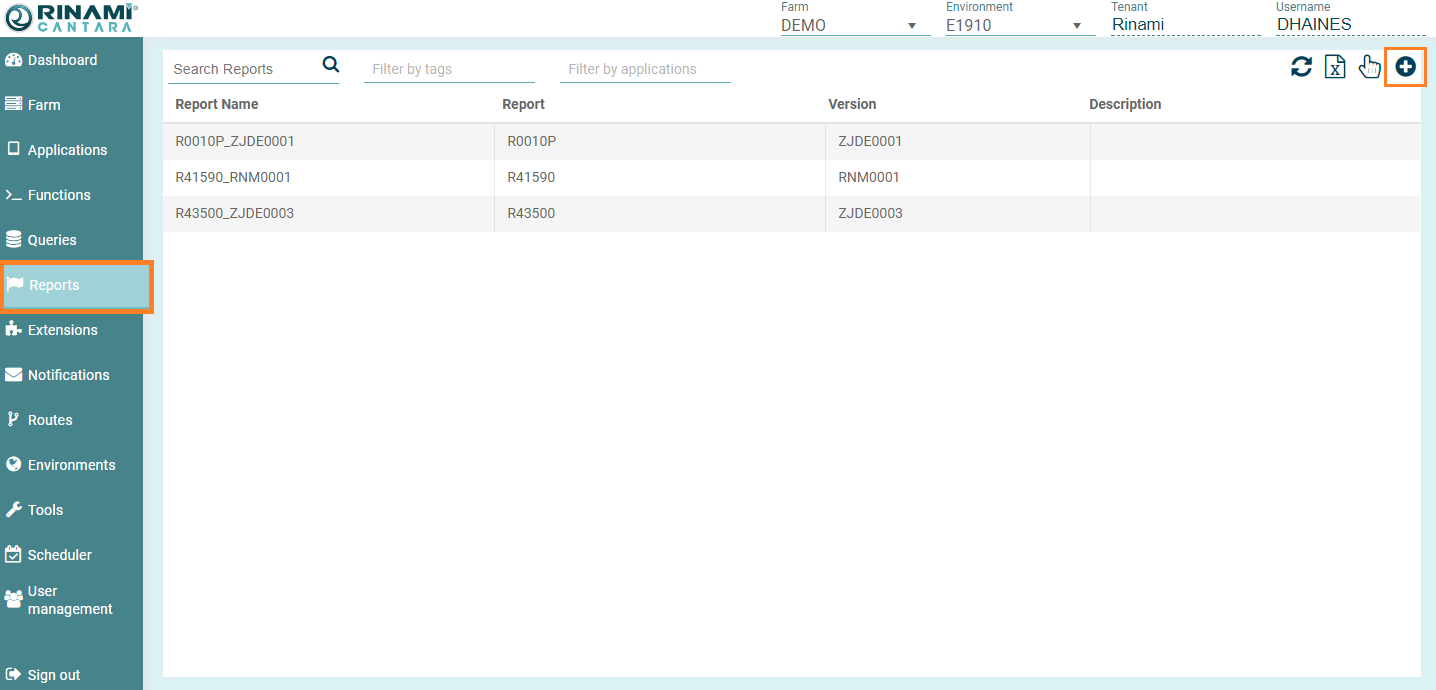Open User management in the sidebar
The height and width of the screenshot is (690, 1436).
69,600
